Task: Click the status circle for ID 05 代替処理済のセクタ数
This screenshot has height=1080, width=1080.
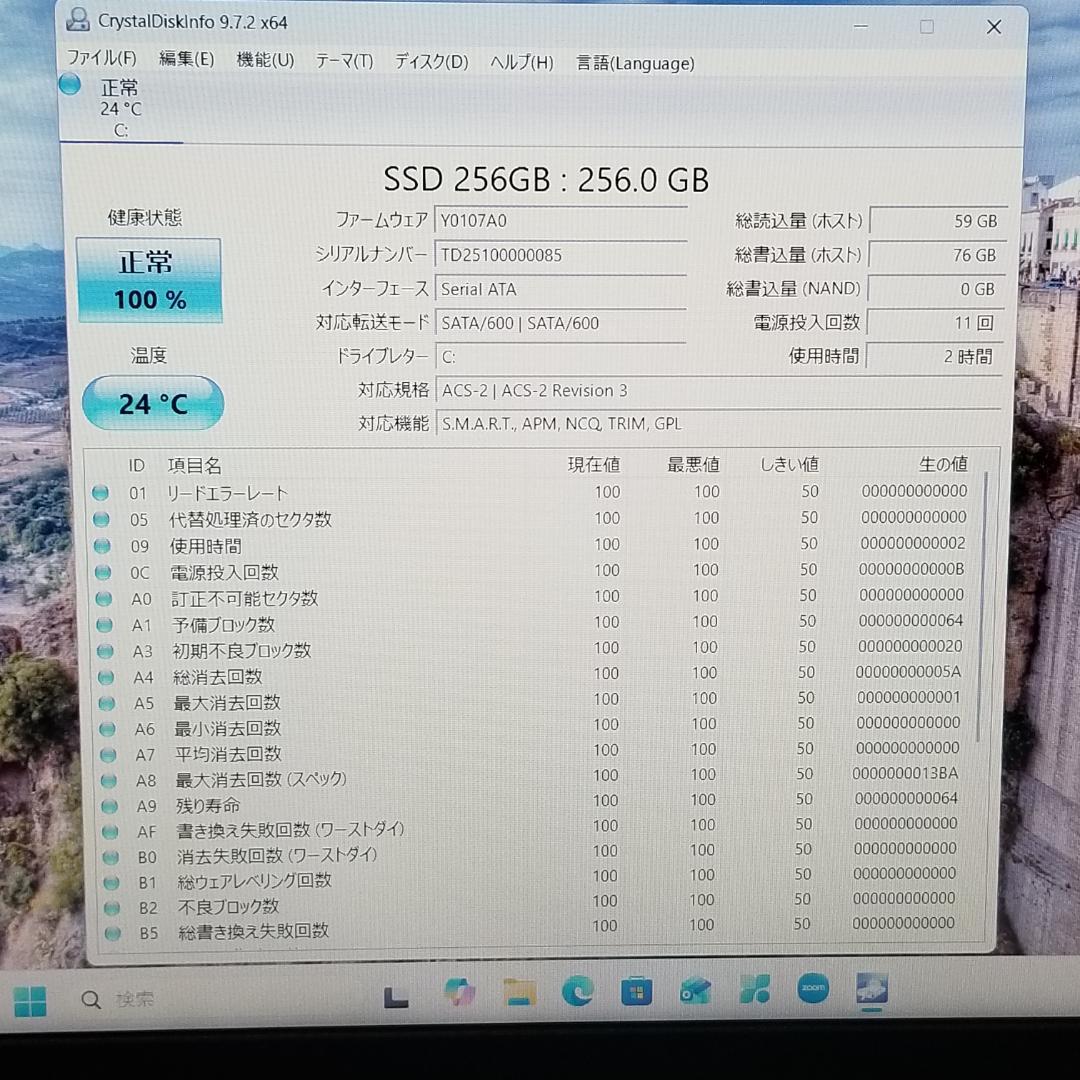Action: click(101, 519)
